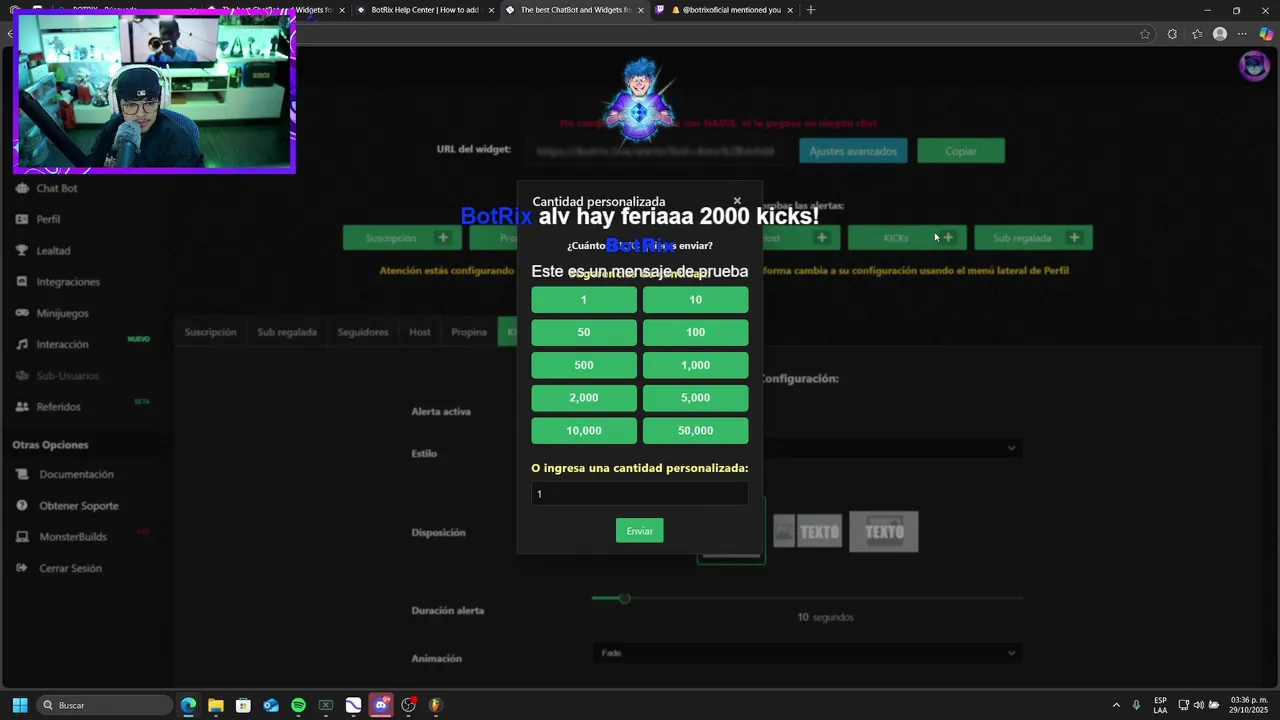Go to the Lealtad trophy section
The height and width of the screenshot is (720, 1280).
(52, 251)
